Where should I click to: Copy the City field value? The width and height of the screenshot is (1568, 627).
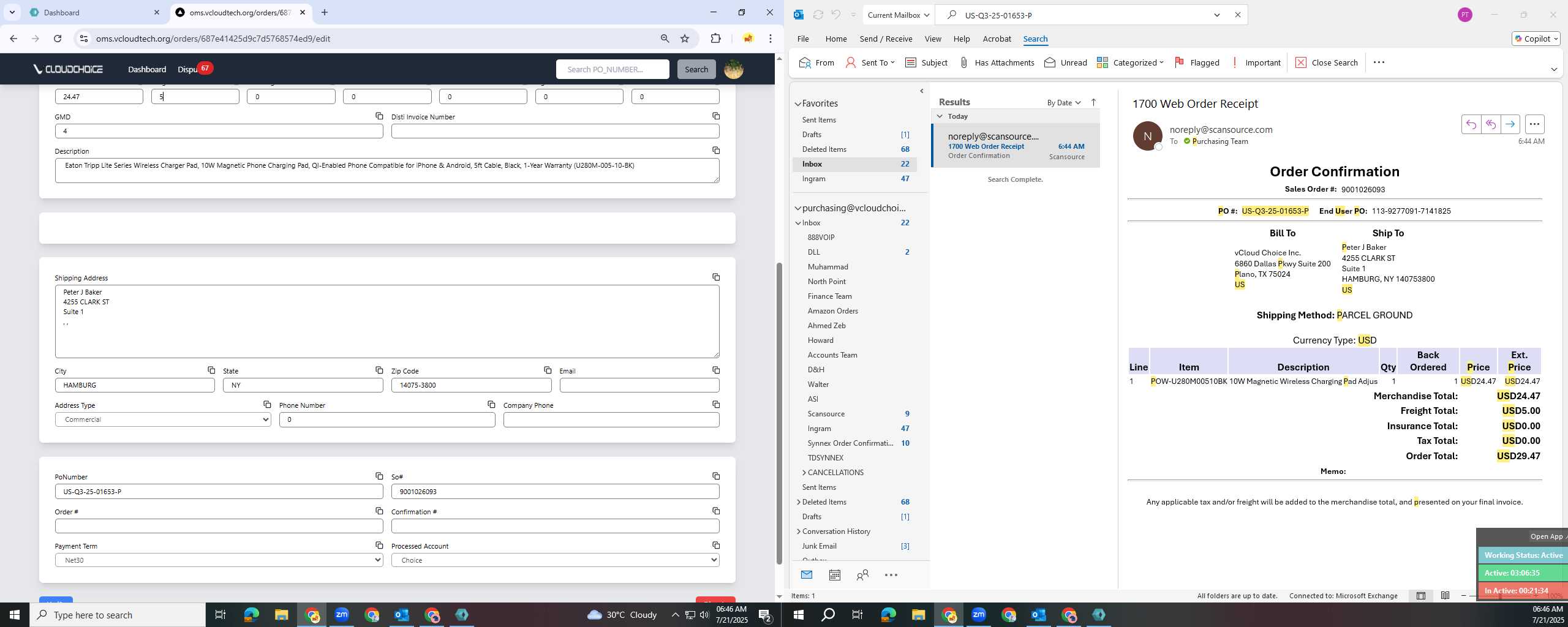coord(211,370)
